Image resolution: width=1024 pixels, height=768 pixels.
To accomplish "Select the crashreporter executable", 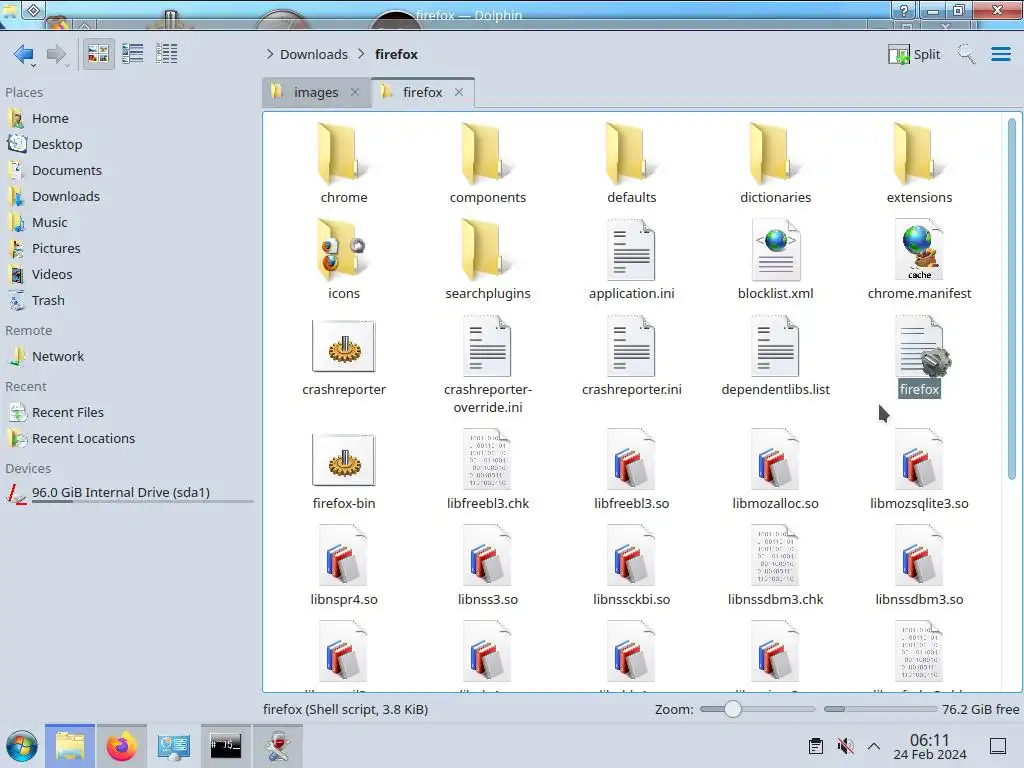I will (x=344, y=356).
